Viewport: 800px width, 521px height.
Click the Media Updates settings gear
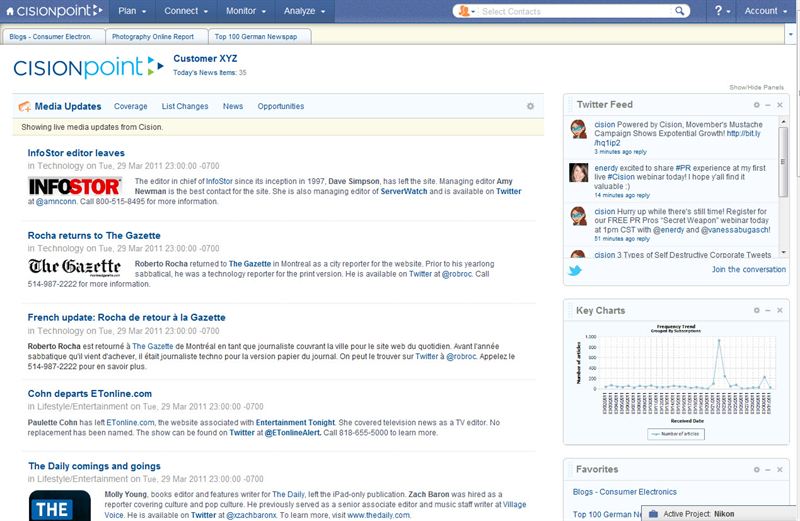pyautogui.click(x=530, y=106)
